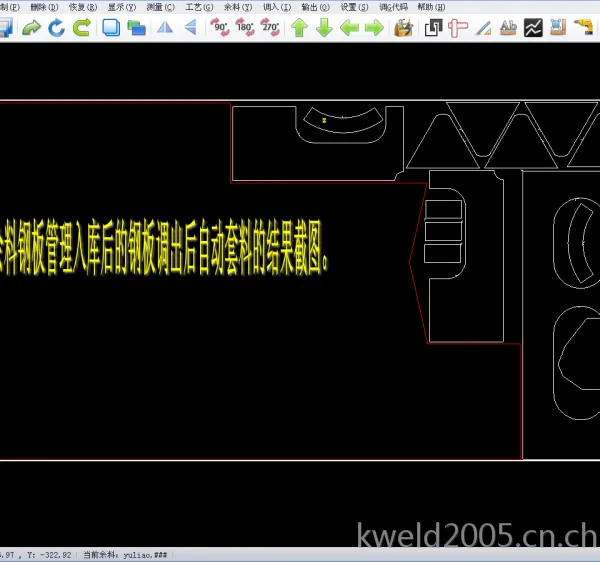
Task: Open the 设置(S) menu
Action: [354, 7]
